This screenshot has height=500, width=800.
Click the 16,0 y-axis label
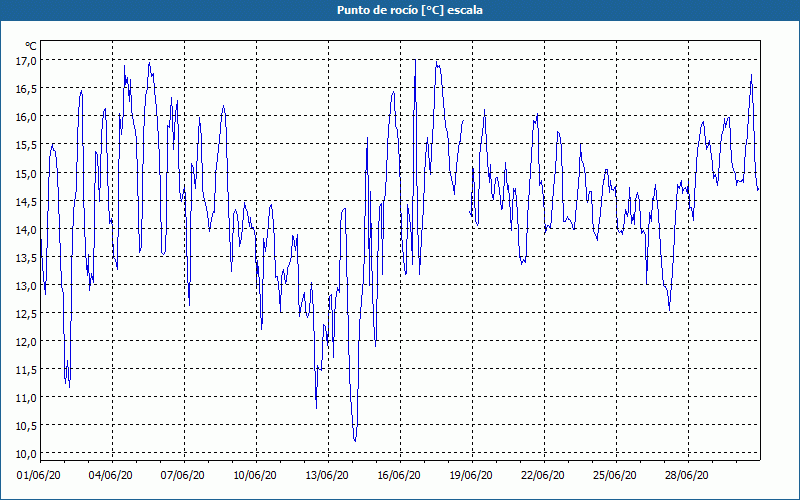[x=27, y=117]
